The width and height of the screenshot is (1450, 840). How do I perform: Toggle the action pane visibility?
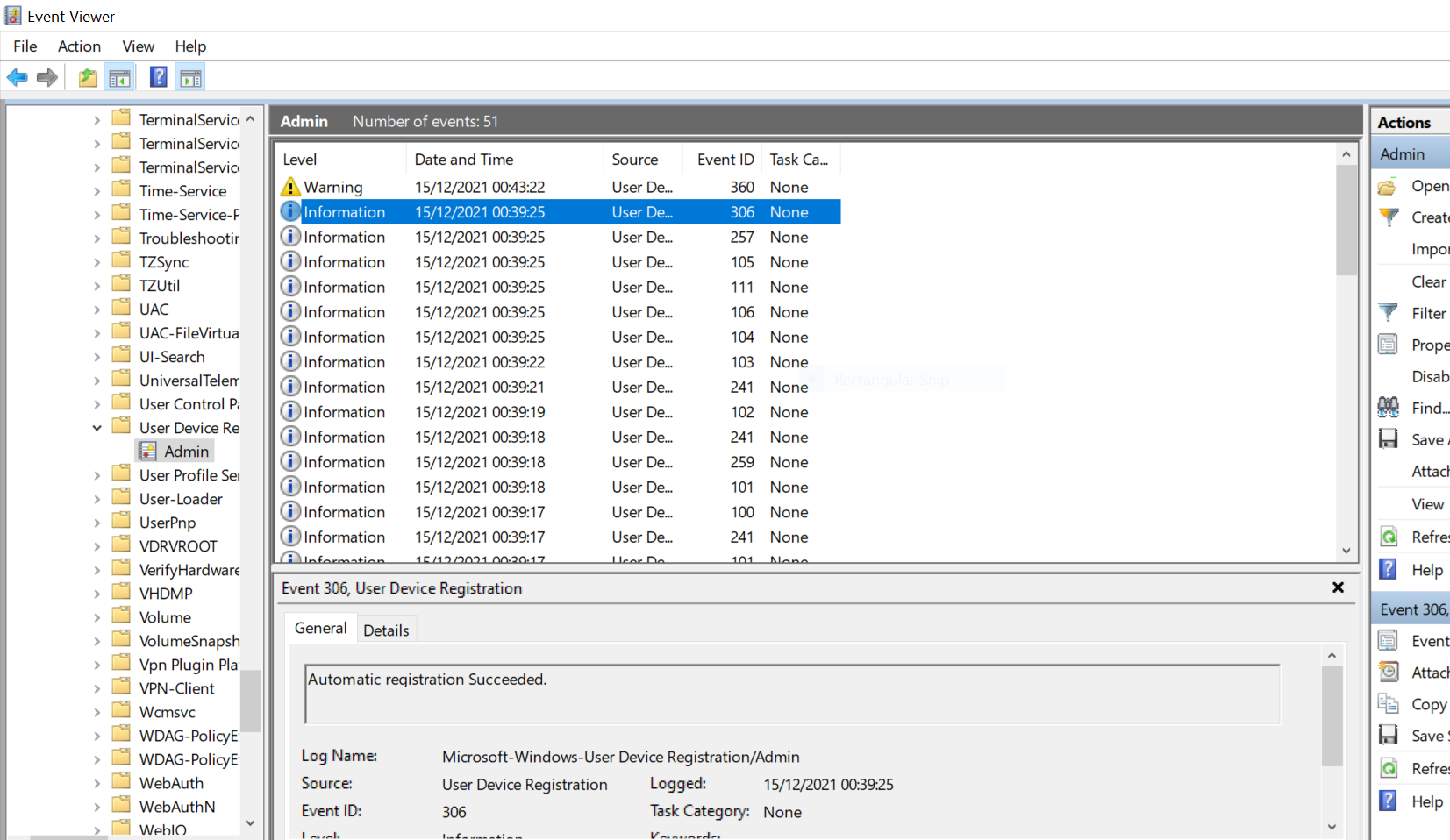point(190,76)
